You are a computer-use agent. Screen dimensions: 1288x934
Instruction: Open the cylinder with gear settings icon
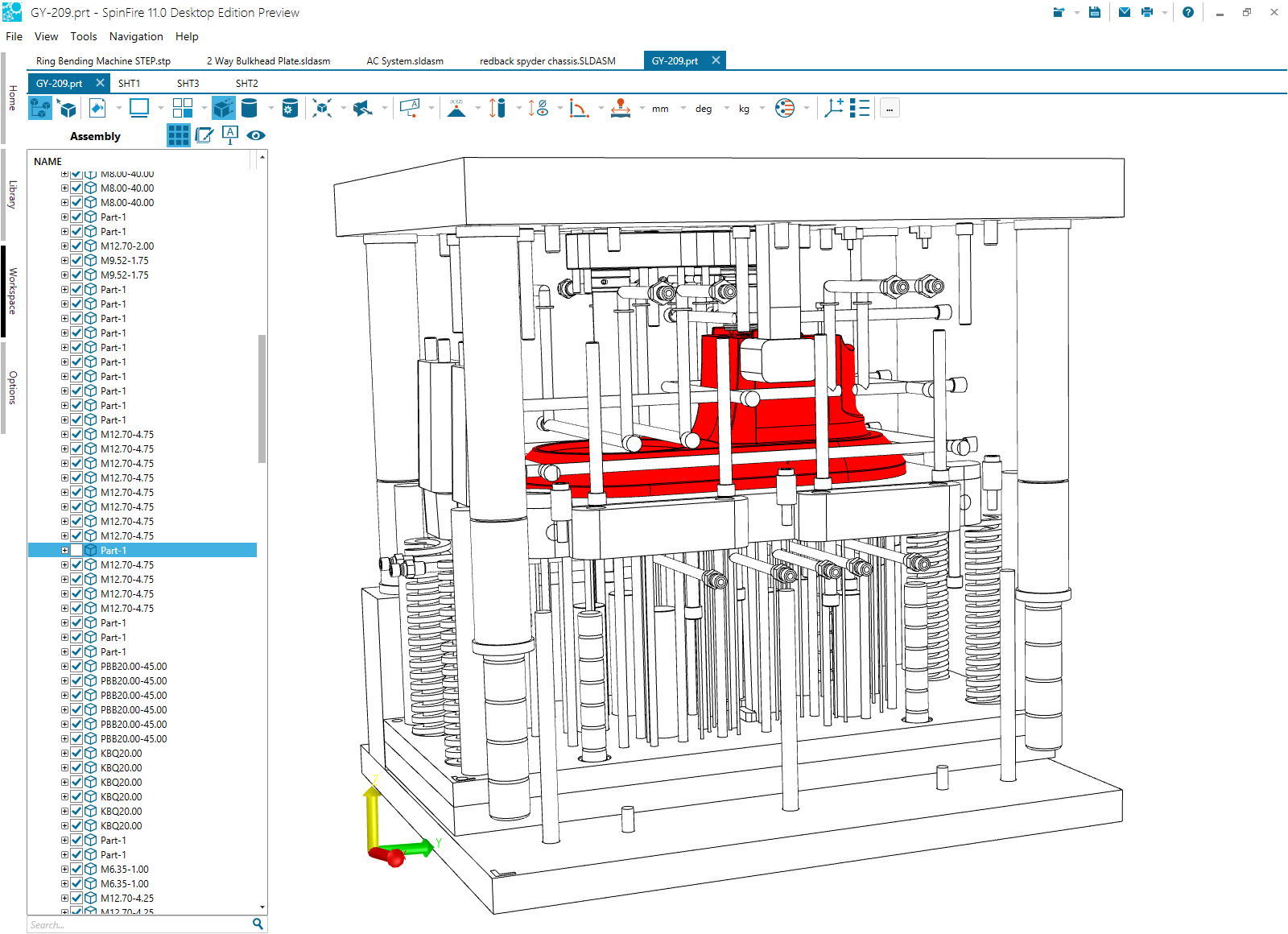pos(291,108)
